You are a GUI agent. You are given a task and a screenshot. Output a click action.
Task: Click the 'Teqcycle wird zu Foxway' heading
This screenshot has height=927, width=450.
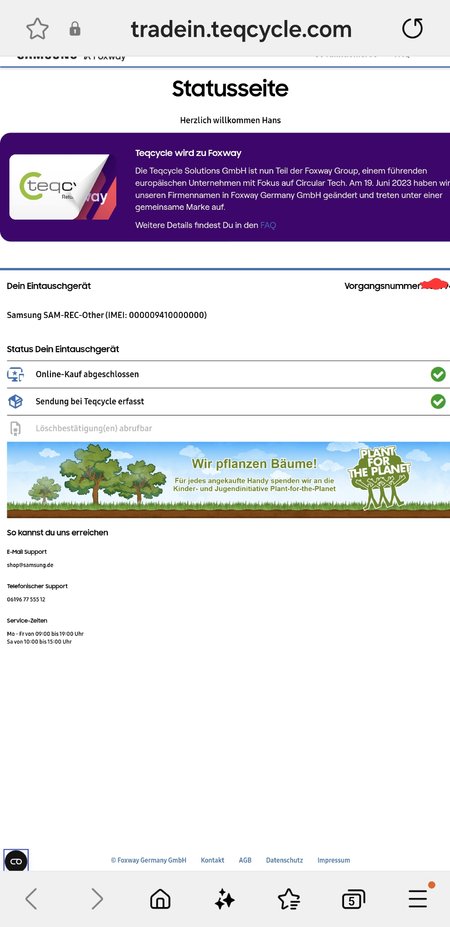point(188,153)
